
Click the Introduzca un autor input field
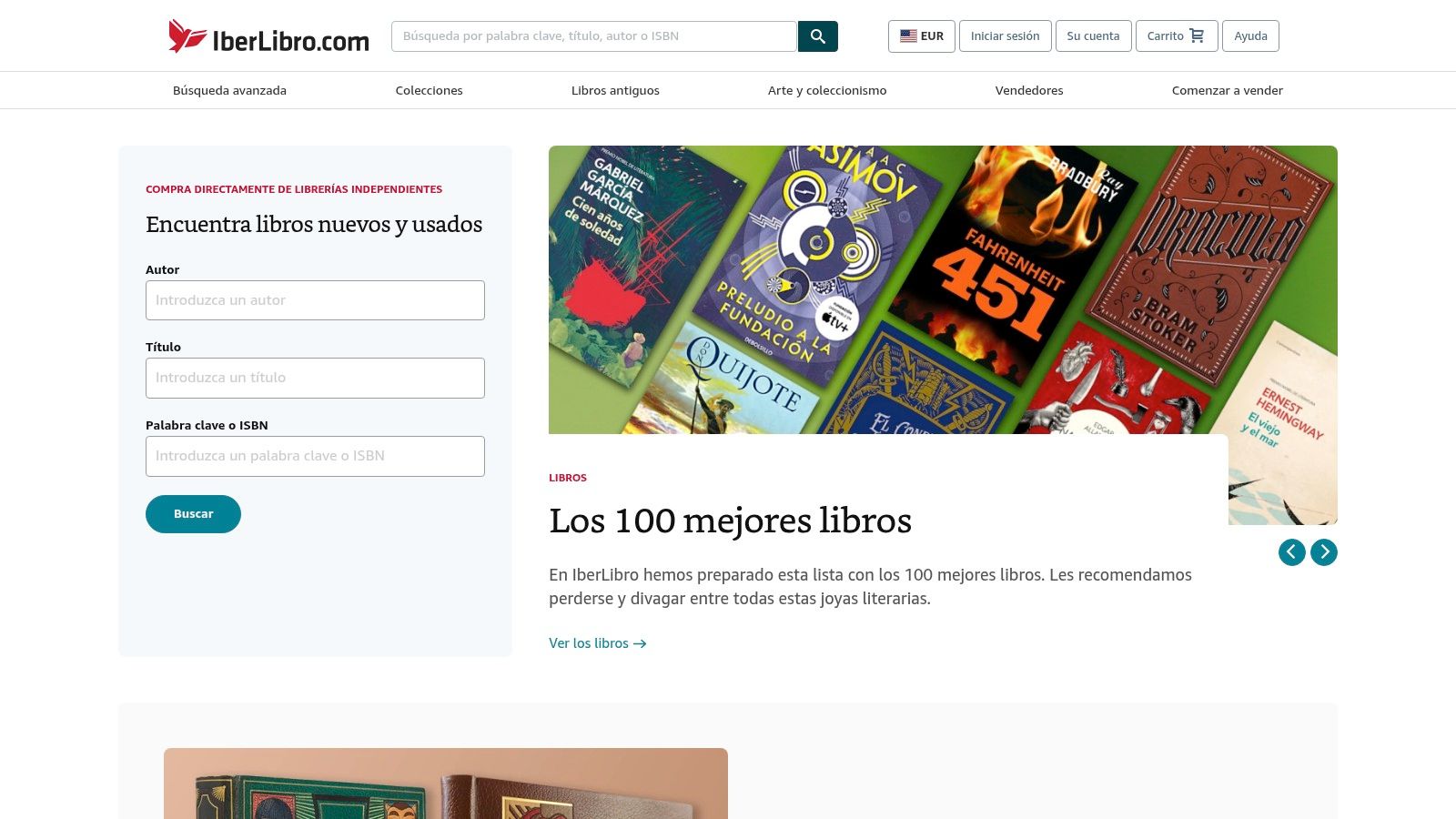[x=315, y=300]
